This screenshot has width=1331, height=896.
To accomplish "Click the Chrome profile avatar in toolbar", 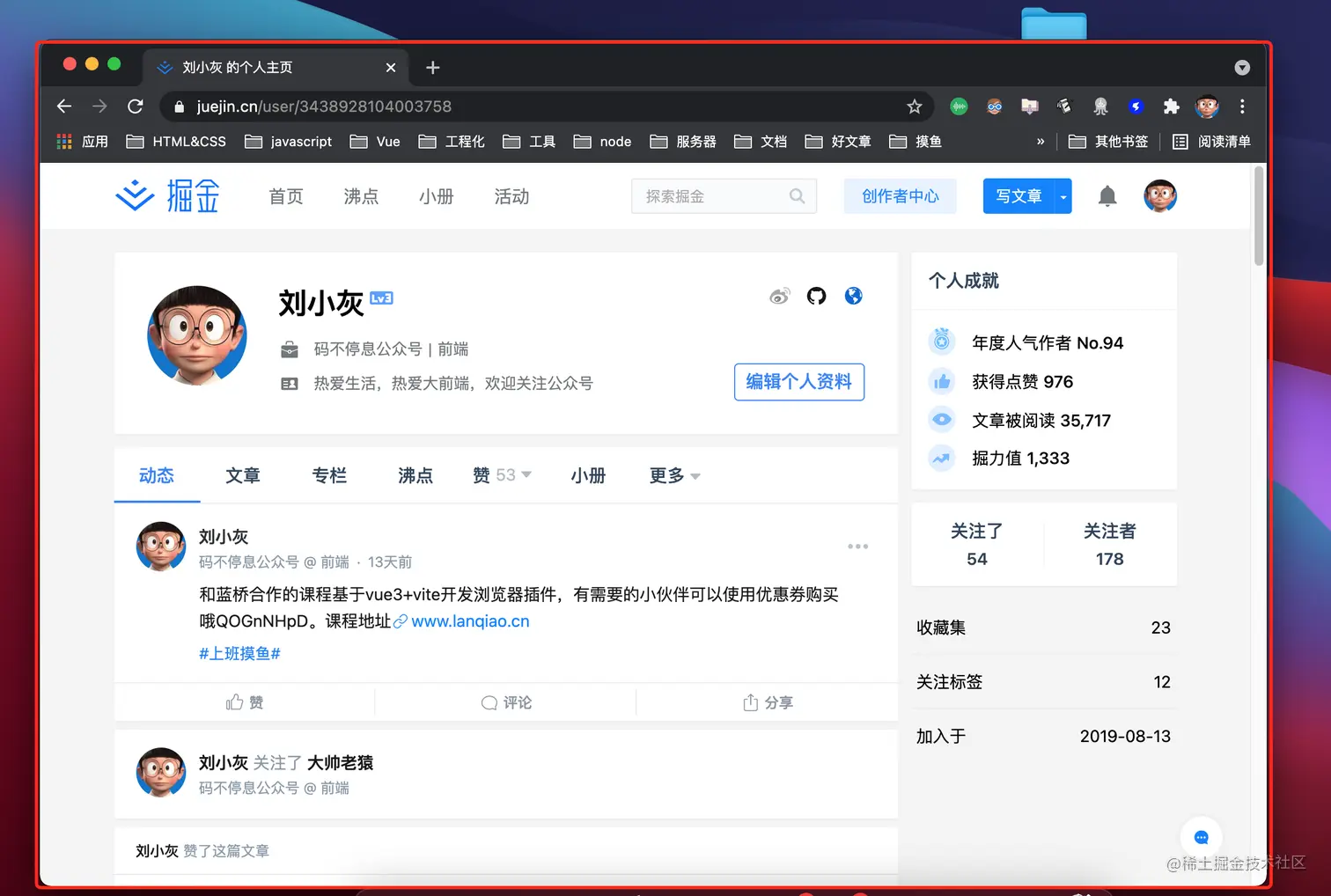I will pyautogui.click(x=1207, y=106).
